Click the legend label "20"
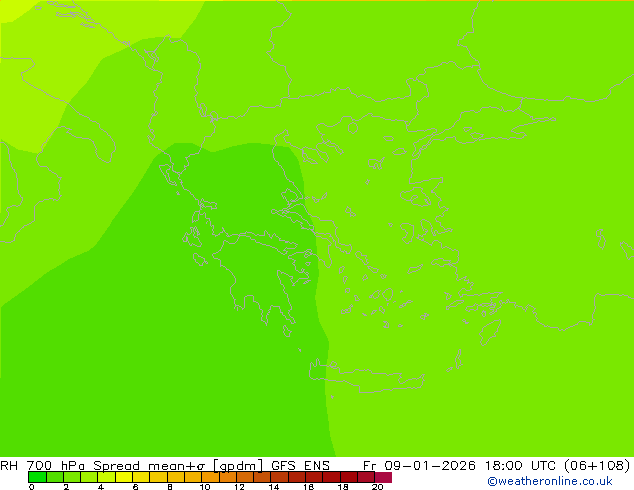 pos(378,487)
